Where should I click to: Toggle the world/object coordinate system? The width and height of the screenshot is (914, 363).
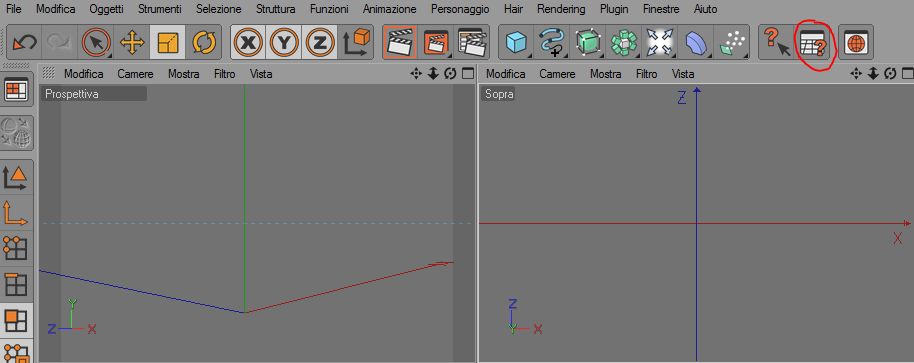tap(356, 42)
